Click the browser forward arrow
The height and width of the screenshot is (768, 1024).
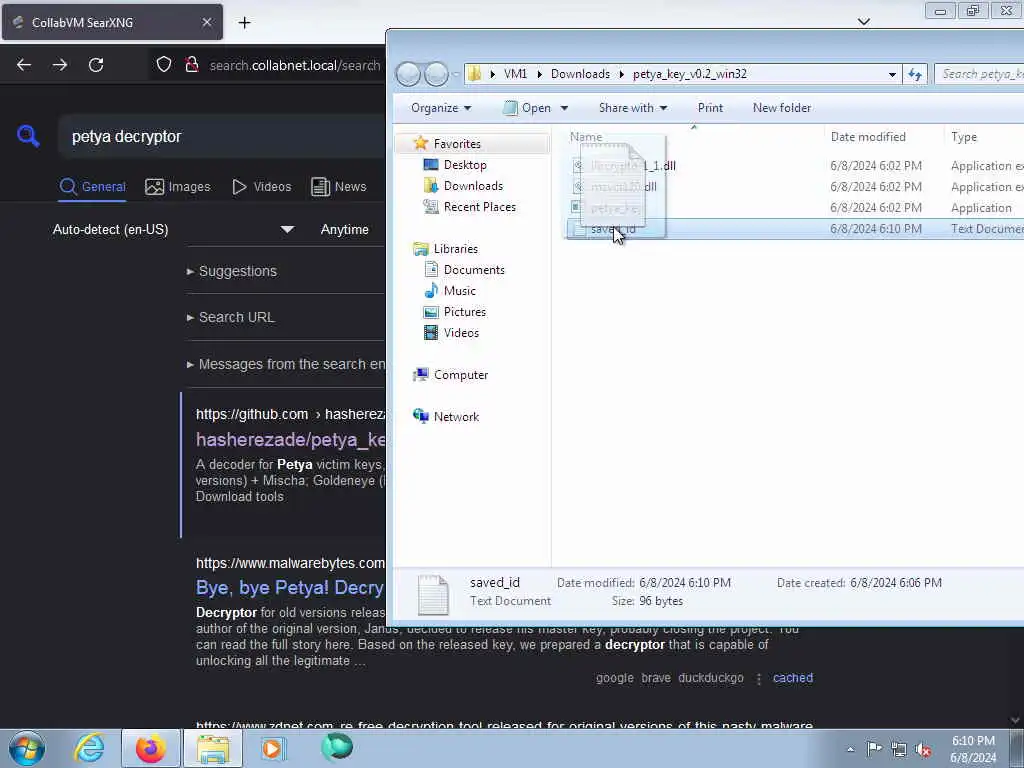(60, 65)
